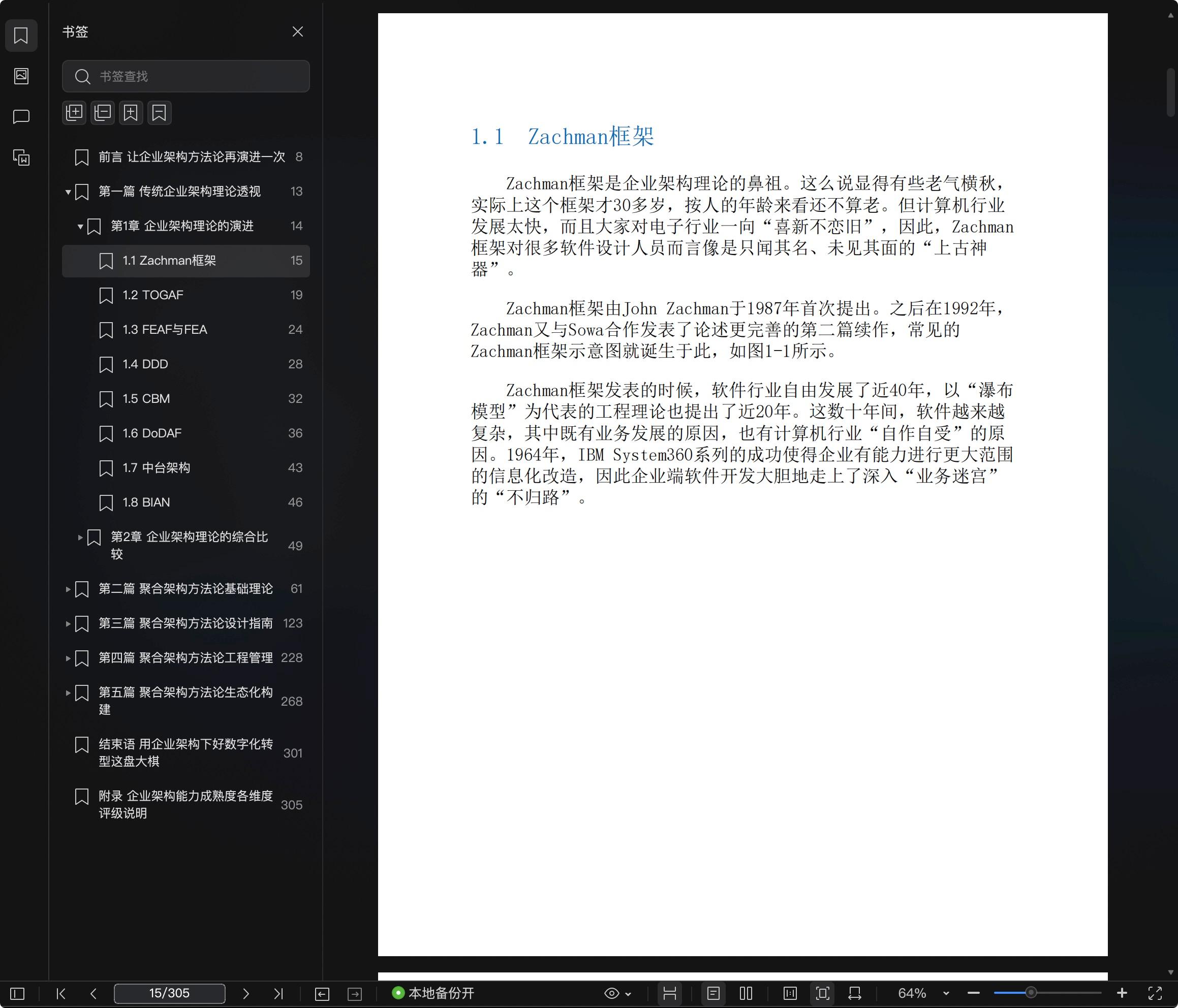Toggle continuous scrolling mode

click(670, 993)
